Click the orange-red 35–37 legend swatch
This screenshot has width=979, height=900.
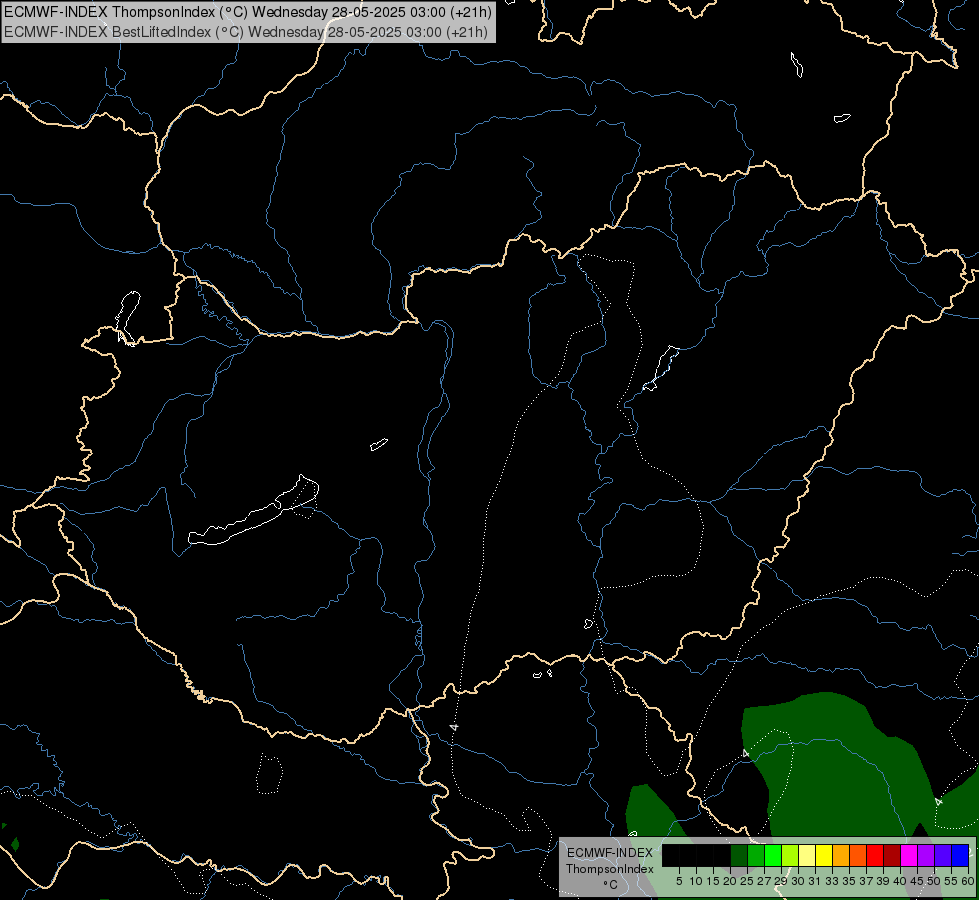[858, 855]
